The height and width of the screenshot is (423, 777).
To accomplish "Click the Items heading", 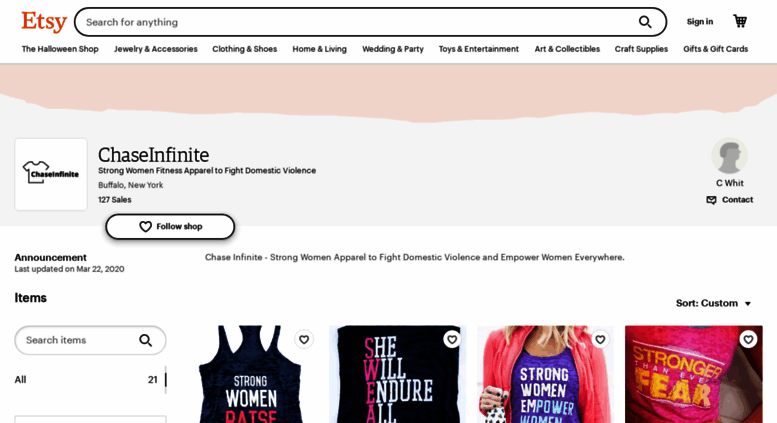I will 30,298.
